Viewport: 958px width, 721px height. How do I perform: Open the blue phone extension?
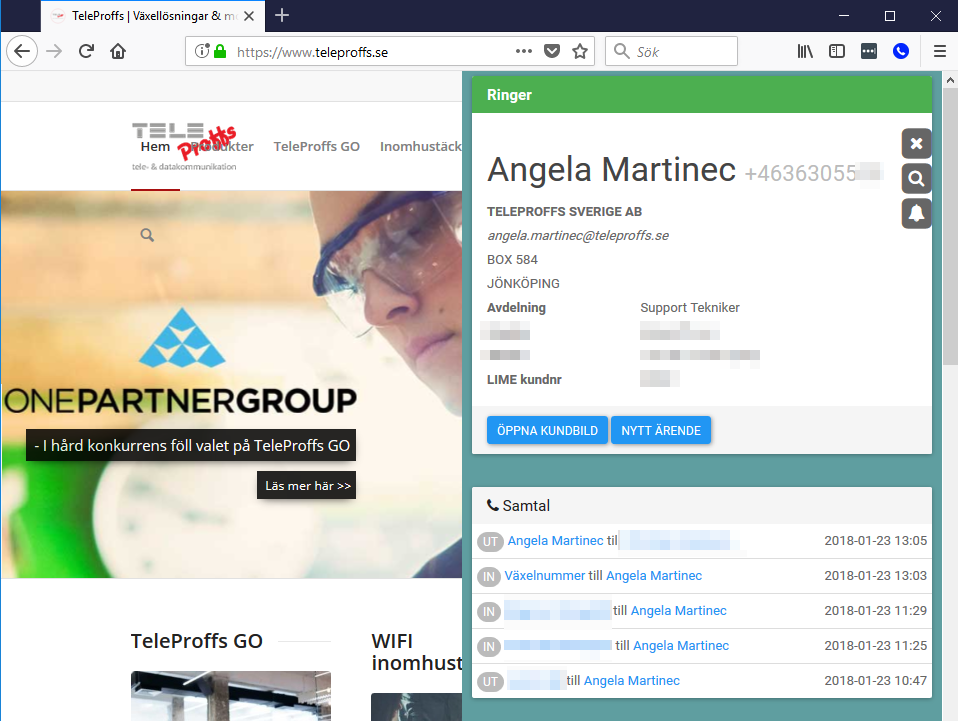901,51
